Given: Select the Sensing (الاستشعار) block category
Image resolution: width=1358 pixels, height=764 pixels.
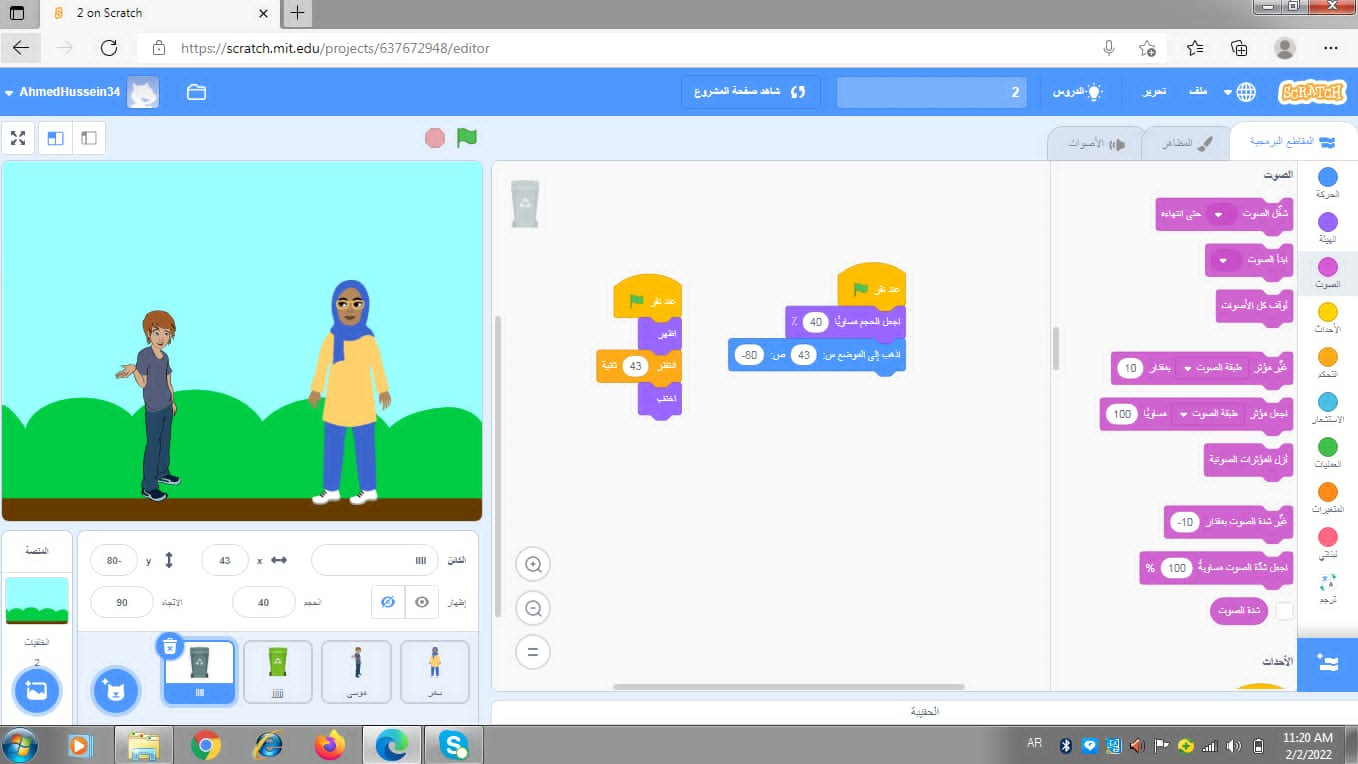Looking at the screenshot, I should 1327,408.
